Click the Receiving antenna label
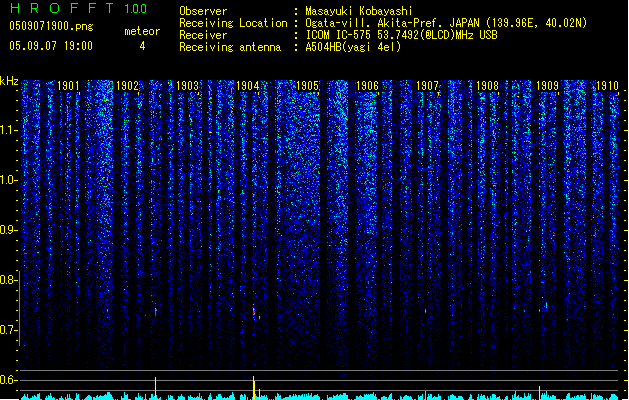629x400 pixels. [x=230, y=47]
